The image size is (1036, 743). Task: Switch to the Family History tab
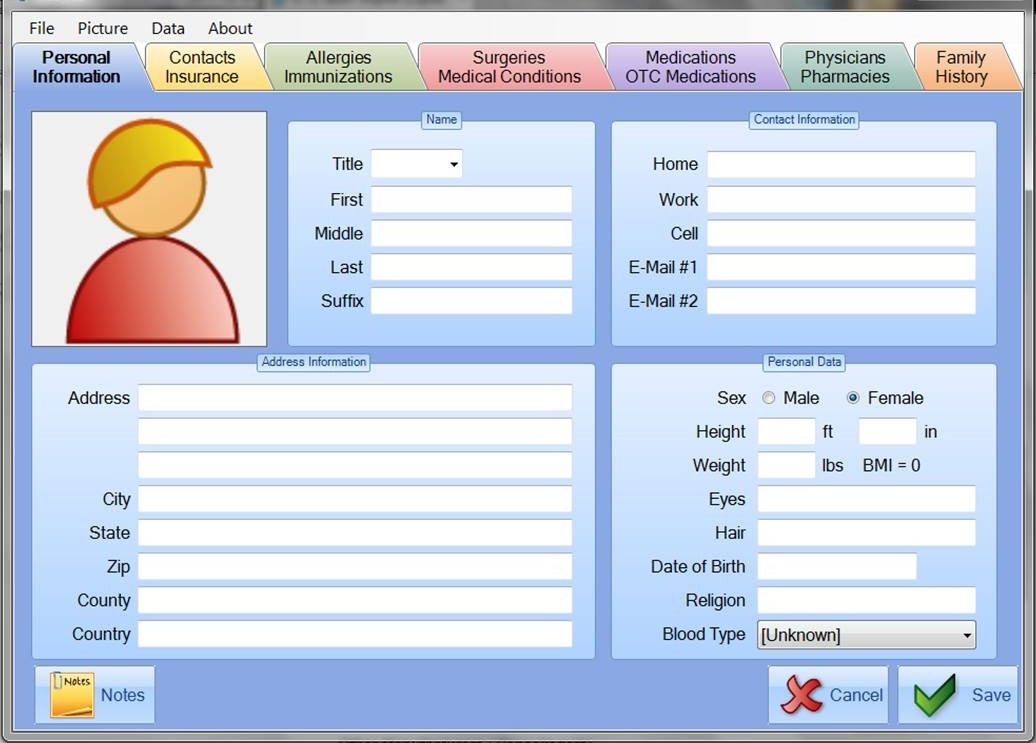959,67
